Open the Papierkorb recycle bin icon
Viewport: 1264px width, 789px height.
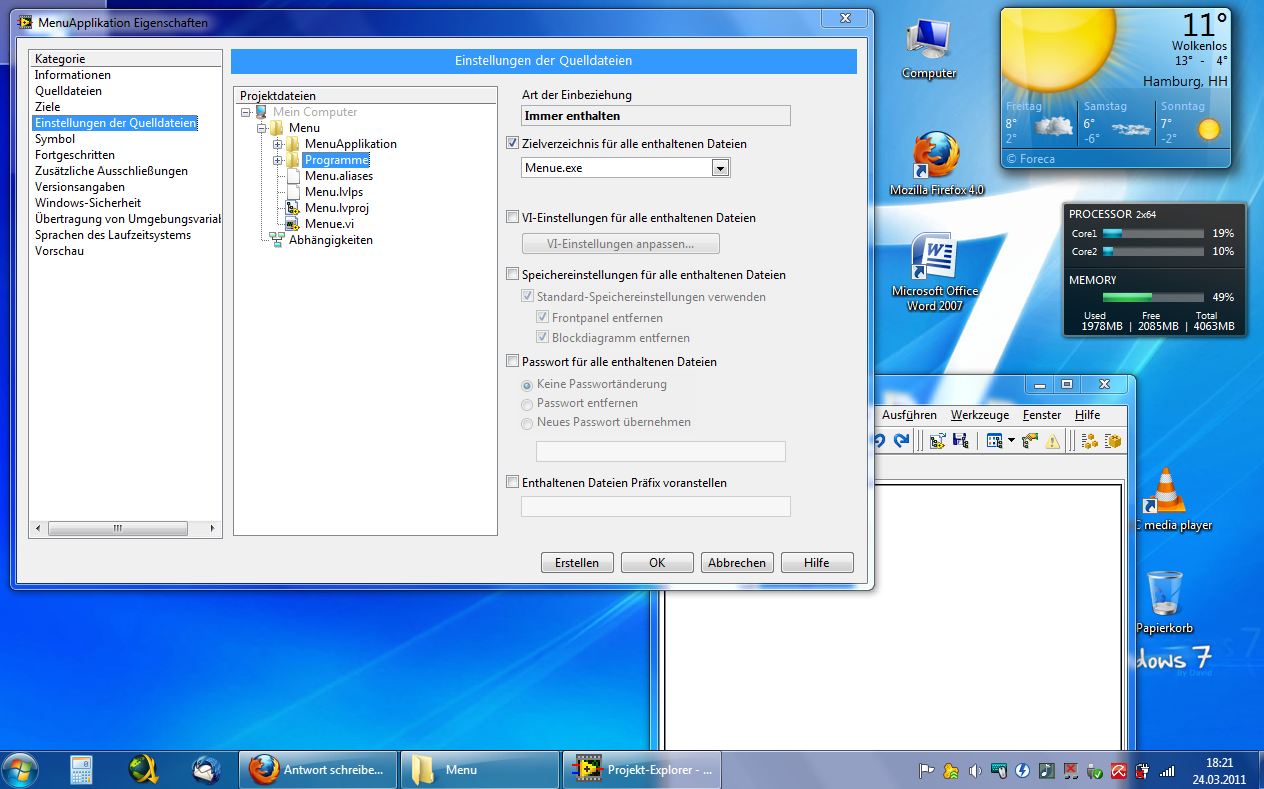(x=1165, y=602)
